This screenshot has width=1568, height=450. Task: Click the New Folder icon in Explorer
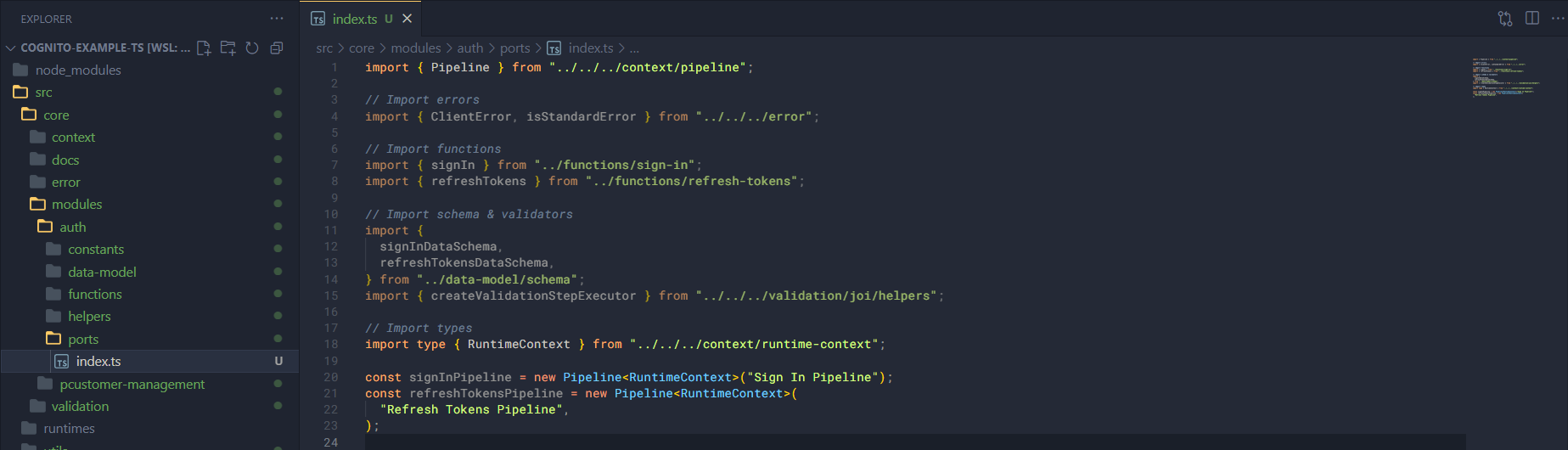pyautogui.click(x=228, y=48)
